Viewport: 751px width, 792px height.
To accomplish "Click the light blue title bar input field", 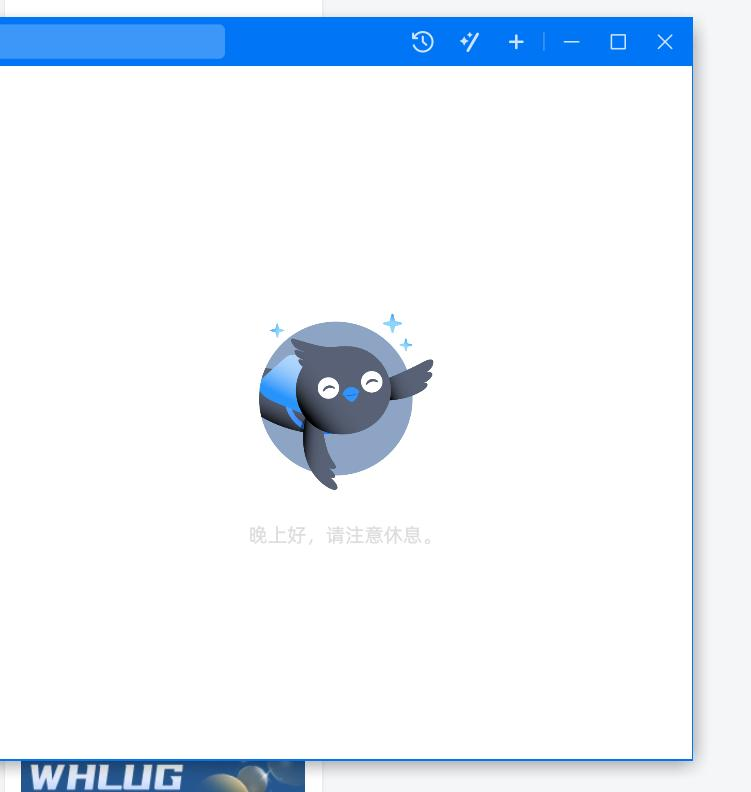I will (112, 41).
